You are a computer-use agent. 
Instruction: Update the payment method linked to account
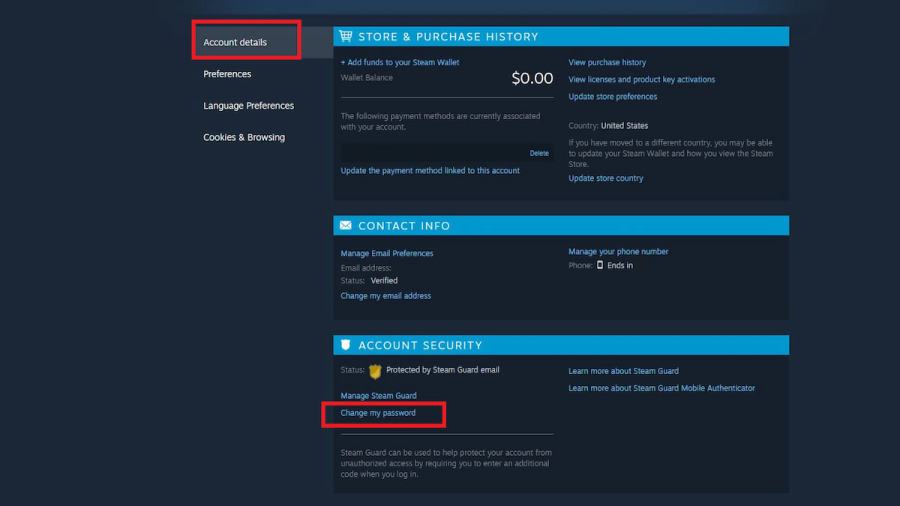(x=430, y=170)
